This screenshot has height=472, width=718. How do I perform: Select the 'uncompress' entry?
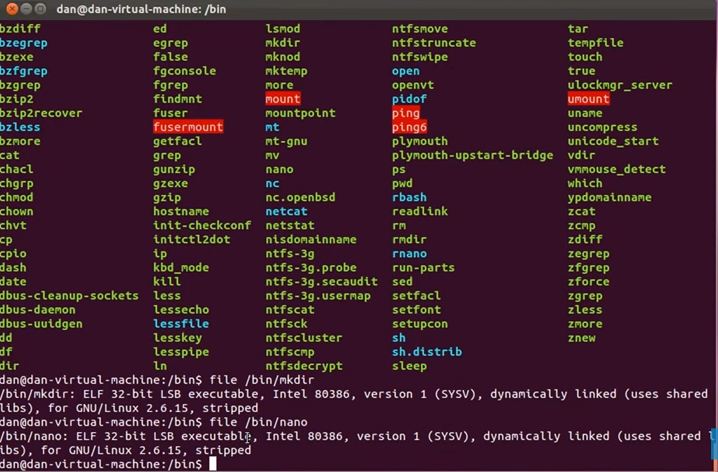tap(603, 127)
